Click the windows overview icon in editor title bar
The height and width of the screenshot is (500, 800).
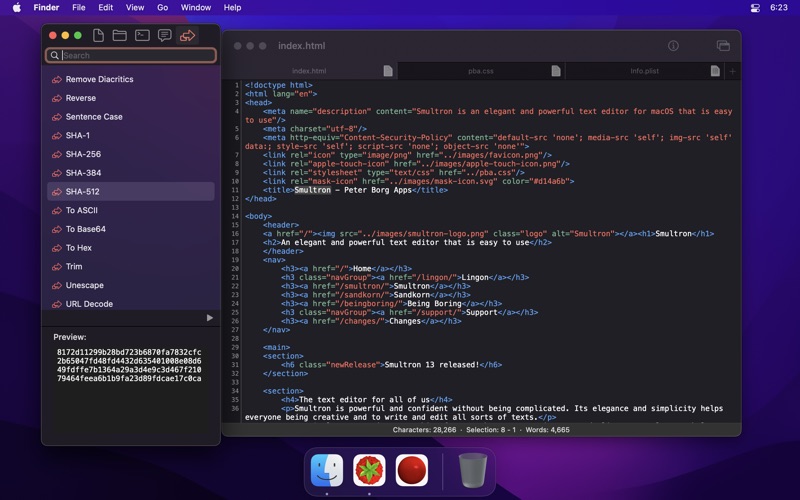coord(723,46)
